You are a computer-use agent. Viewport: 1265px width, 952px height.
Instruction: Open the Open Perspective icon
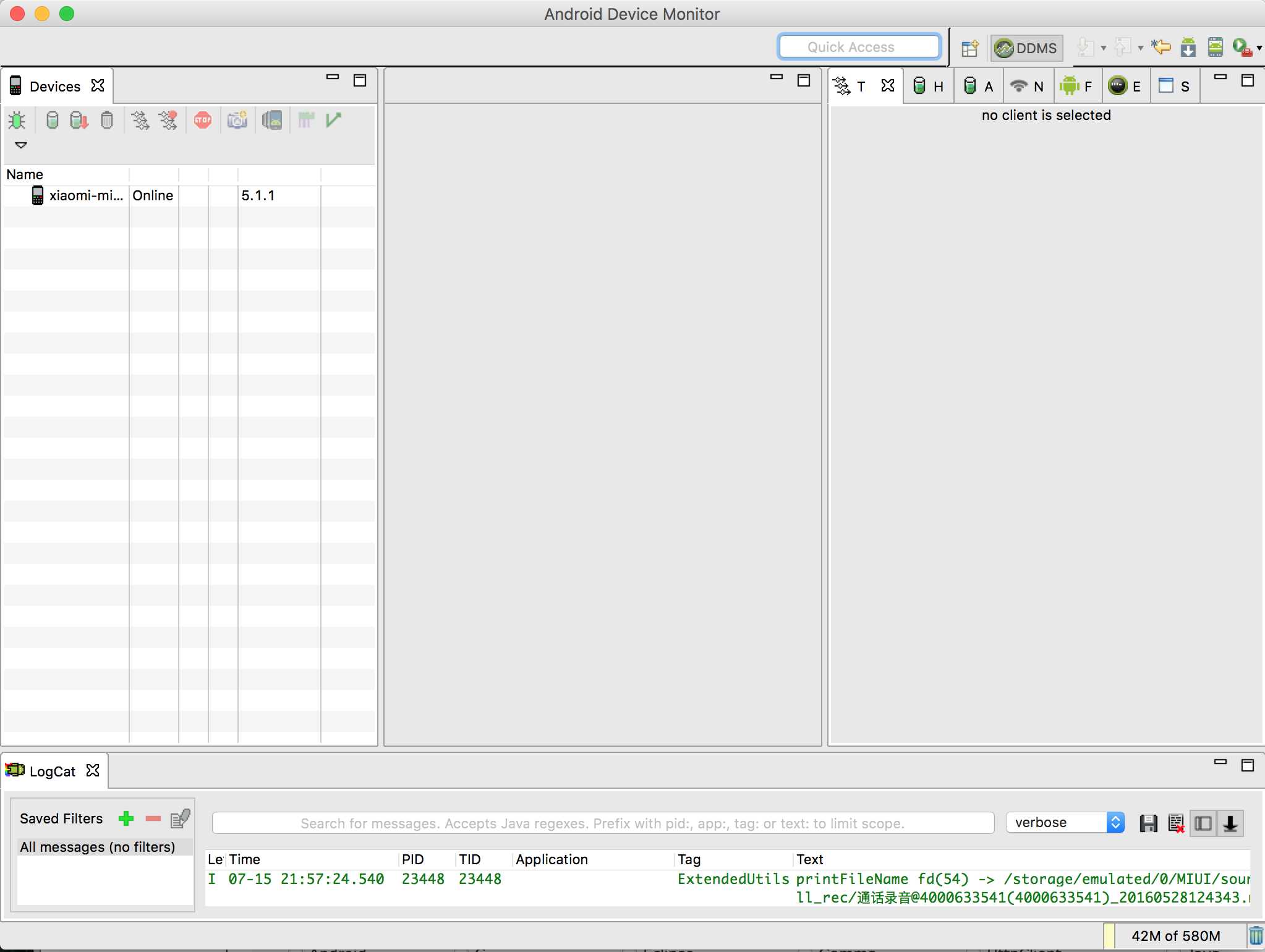970,48
